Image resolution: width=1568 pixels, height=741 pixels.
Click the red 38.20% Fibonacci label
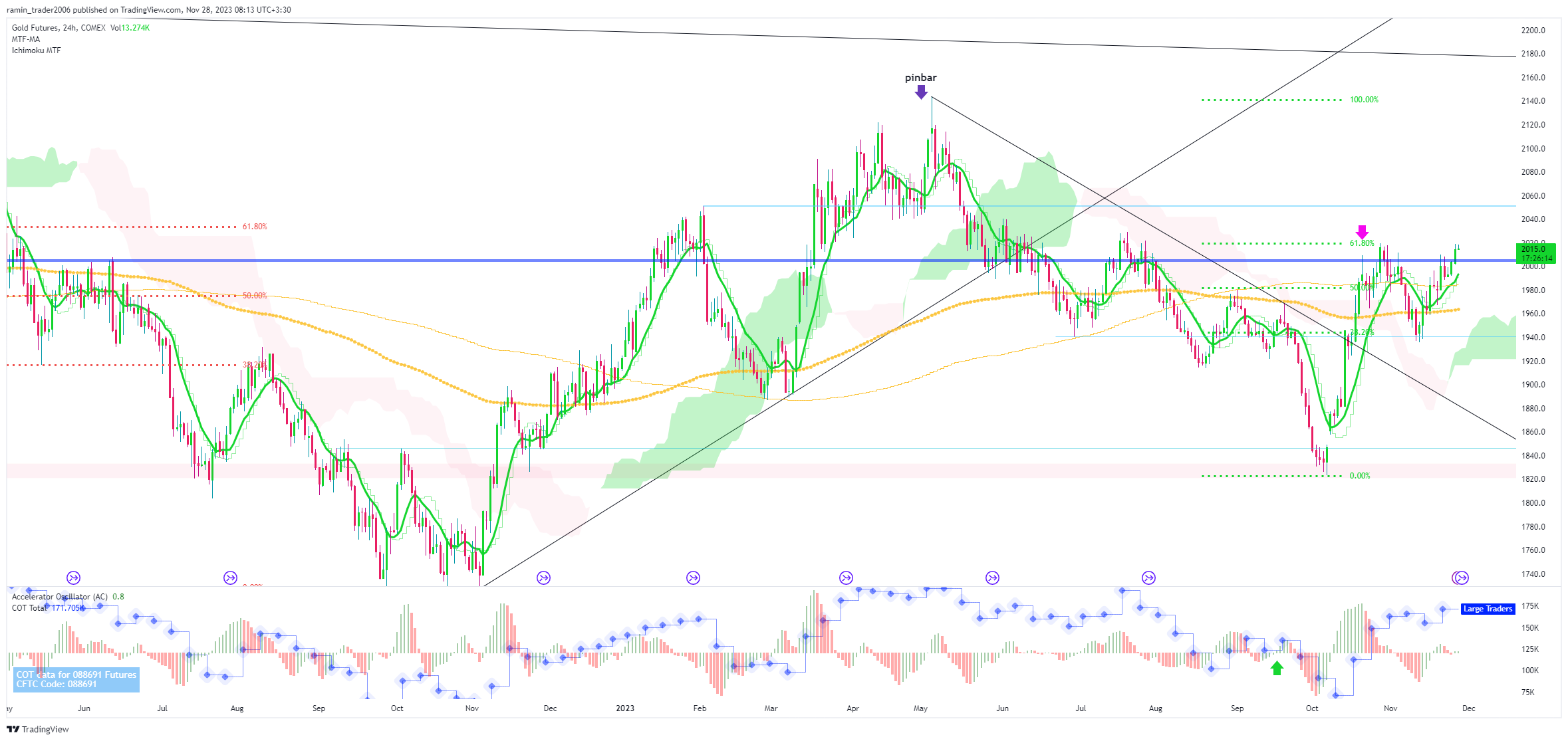(x=255, y=365)
